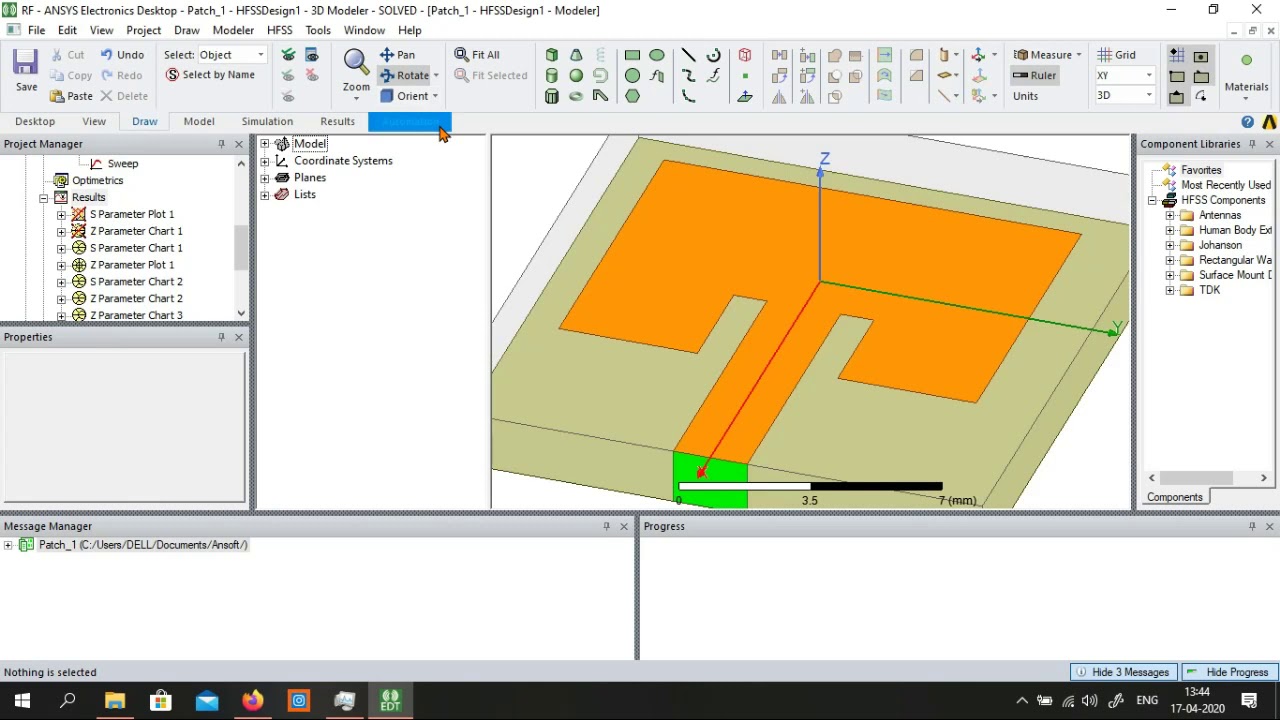This screenshot has height=720, width=1280.
Task: Open File Explorer from the taskbar
Action: pyautogui.click(x=115, y=701)
